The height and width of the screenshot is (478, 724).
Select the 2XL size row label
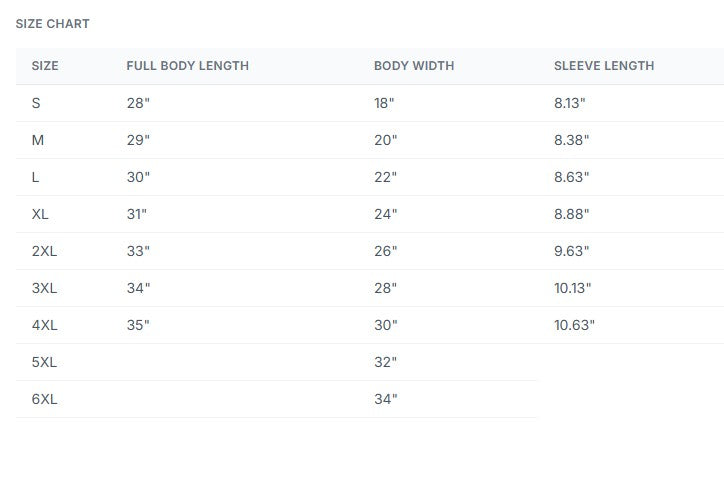[44, 251]
